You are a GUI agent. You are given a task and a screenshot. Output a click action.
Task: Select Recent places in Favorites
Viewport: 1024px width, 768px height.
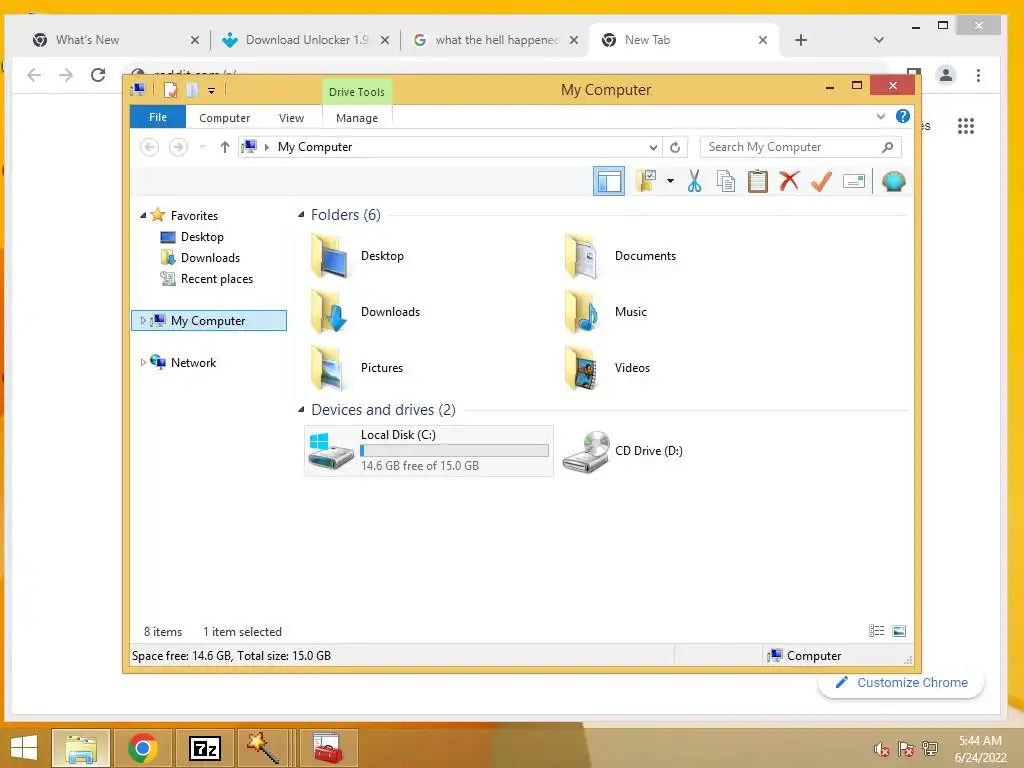pyautogui.click(x=217, y=279)
